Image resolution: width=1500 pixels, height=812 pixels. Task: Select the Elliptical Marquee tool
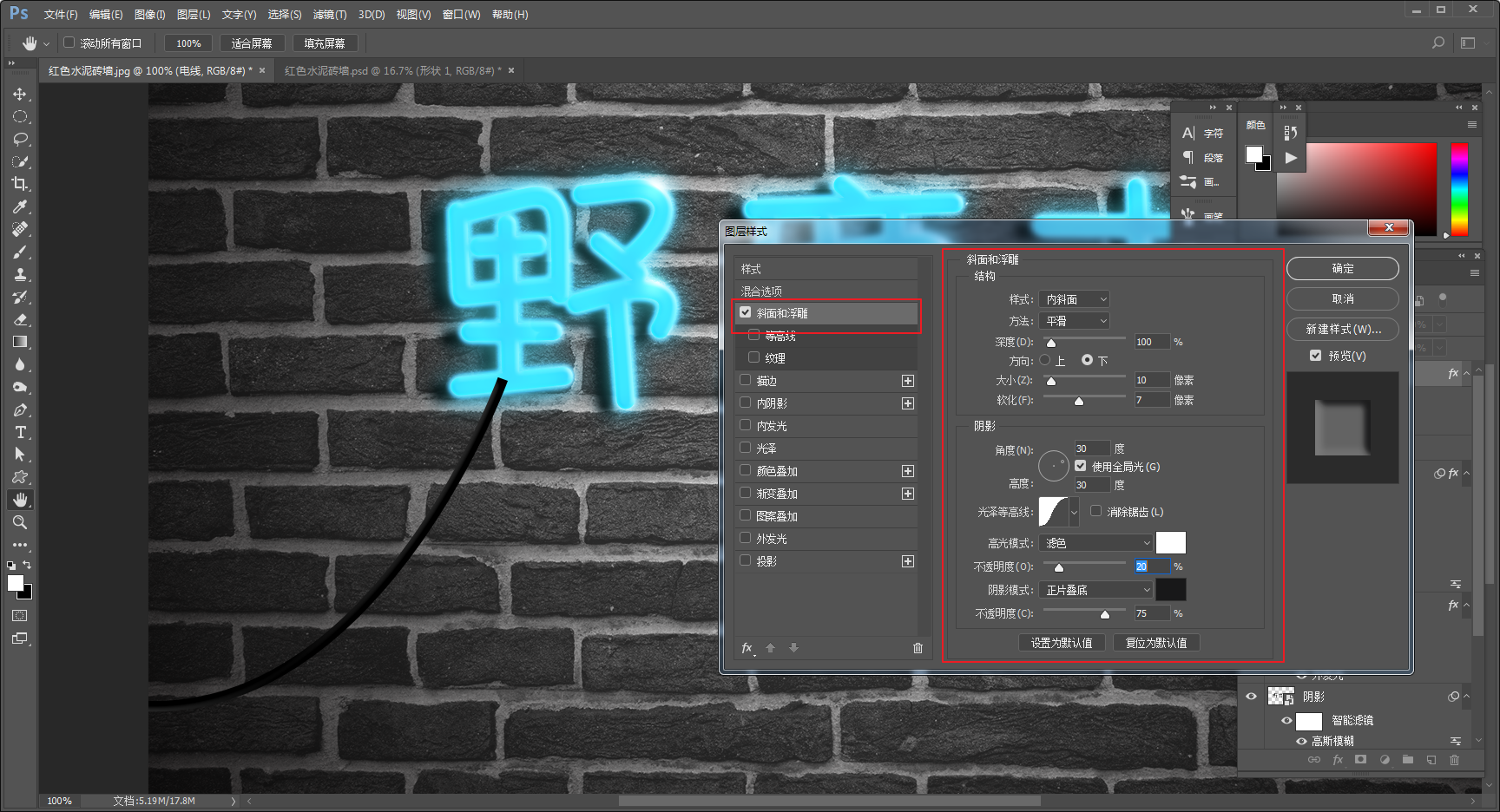(20, 116)
